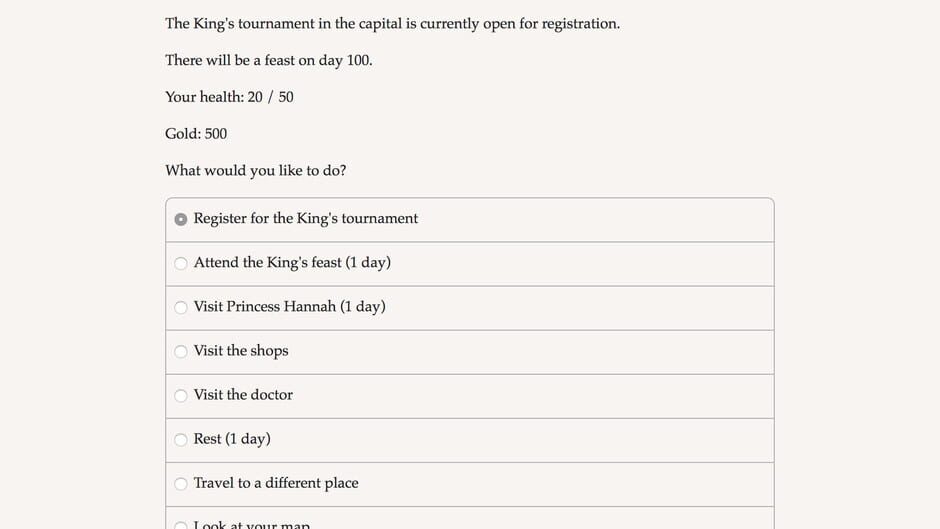
Task: Click the 'Visit the shops' label text
Action: click(x=241, y=350)
